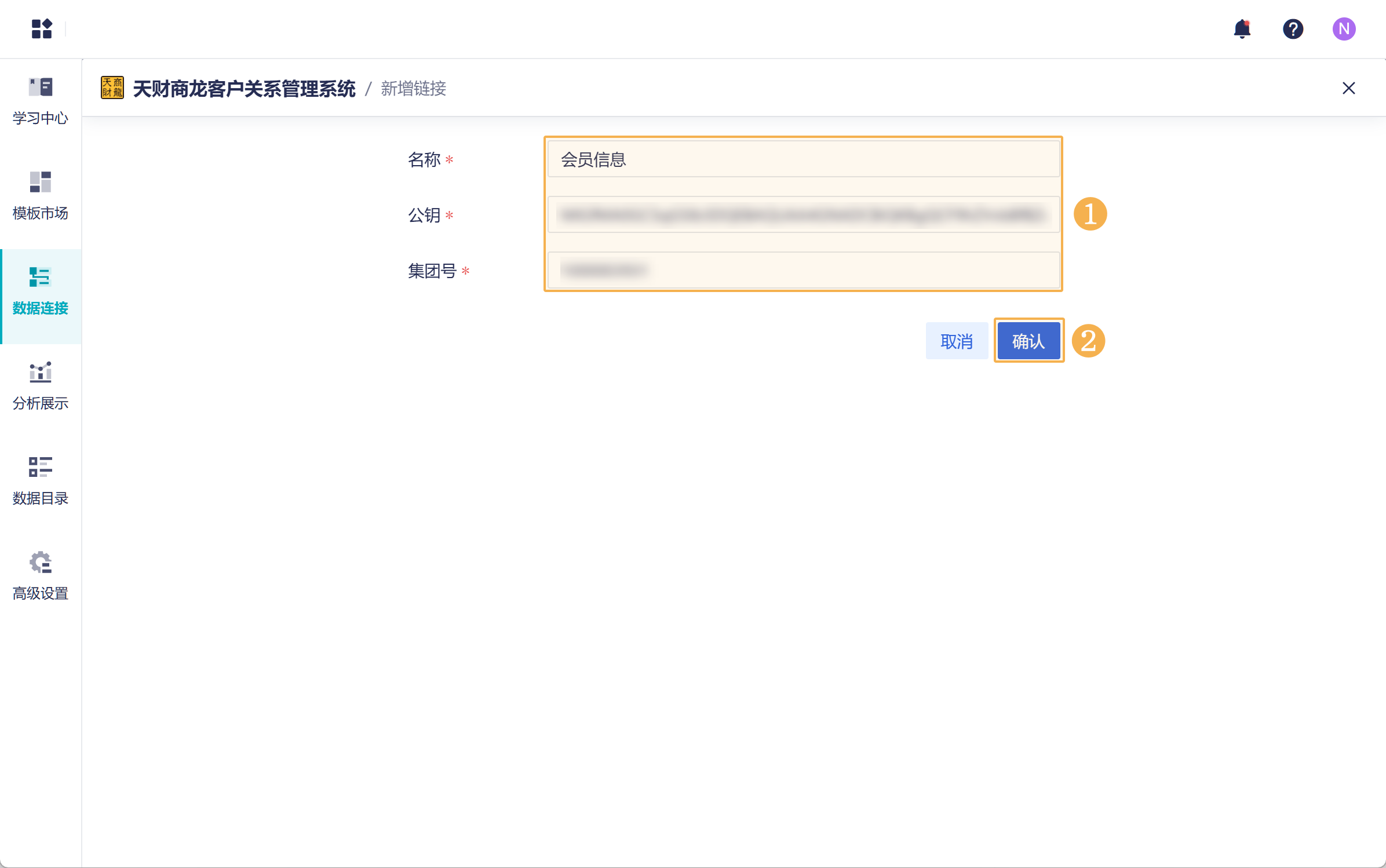Open 高级设置 in the sidebar
This screenshot has height=868, width=1386.
point(41,577)
